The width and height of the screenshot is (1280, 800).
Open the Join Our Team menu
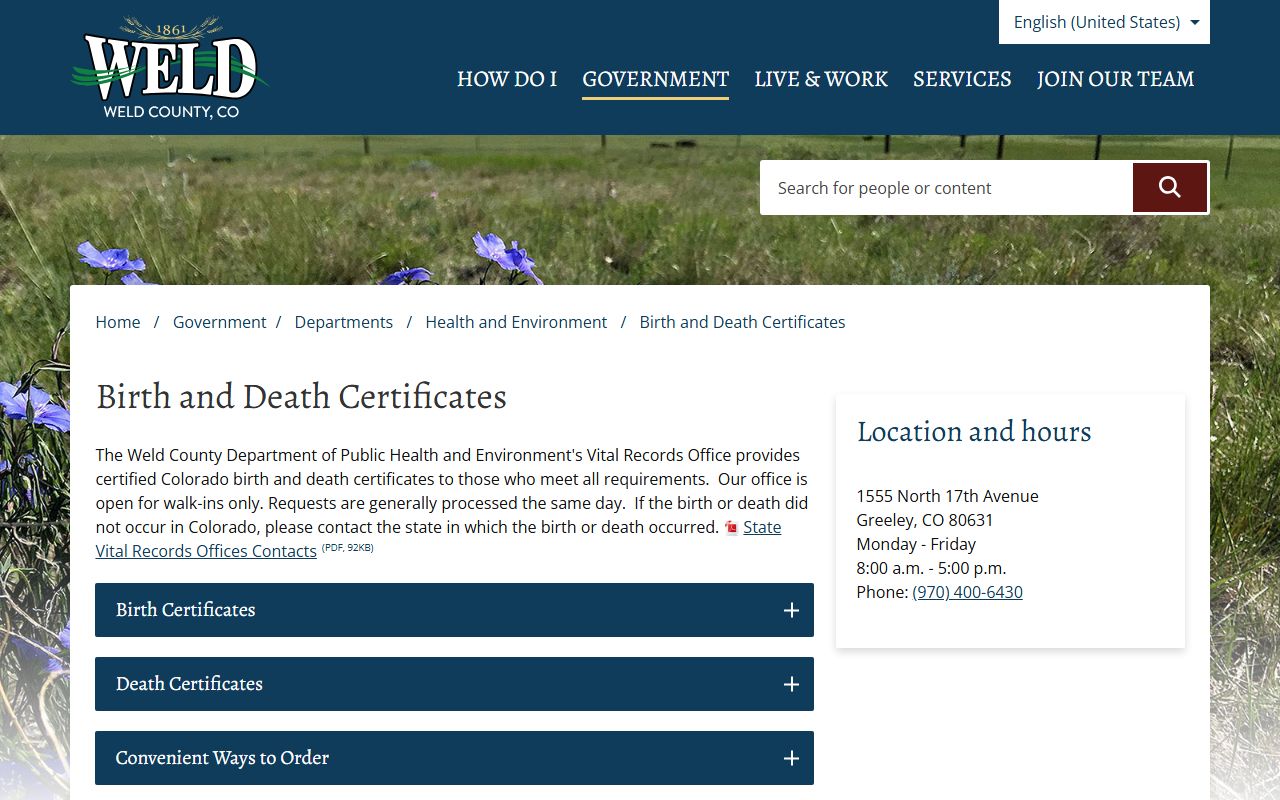1115,79
